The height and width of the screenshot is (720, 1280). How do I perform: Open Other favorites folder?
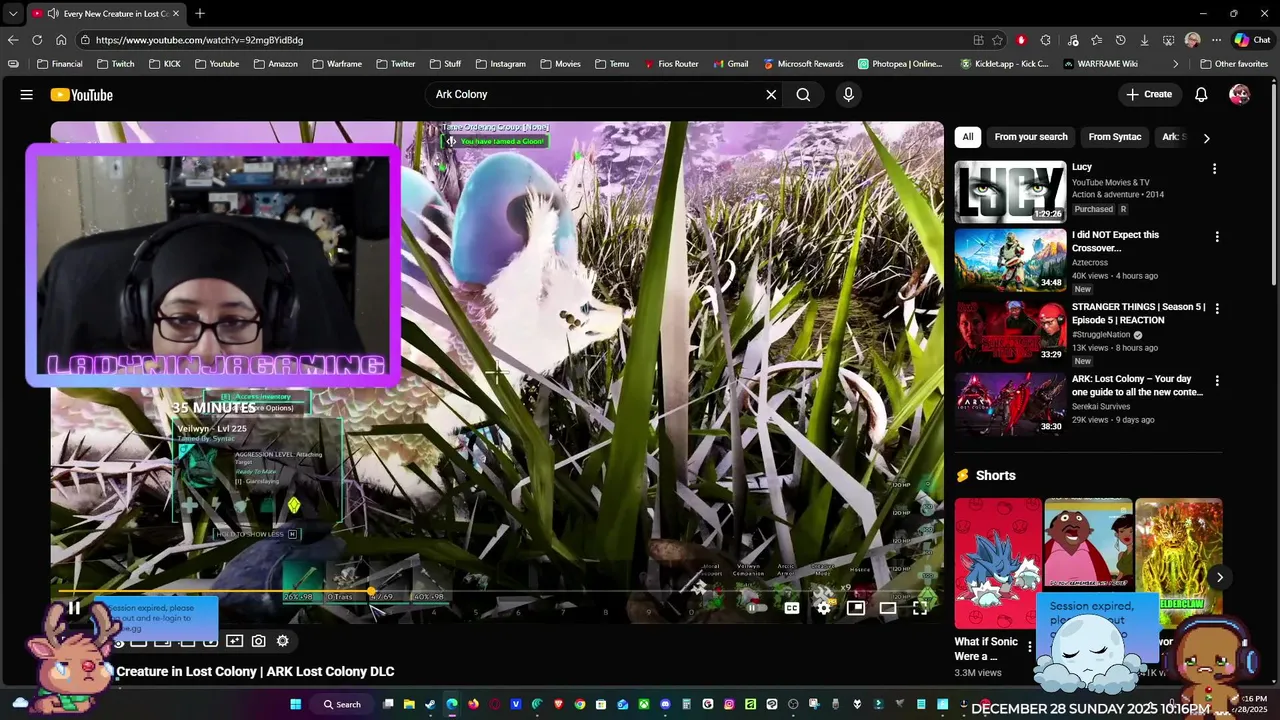1234,64
